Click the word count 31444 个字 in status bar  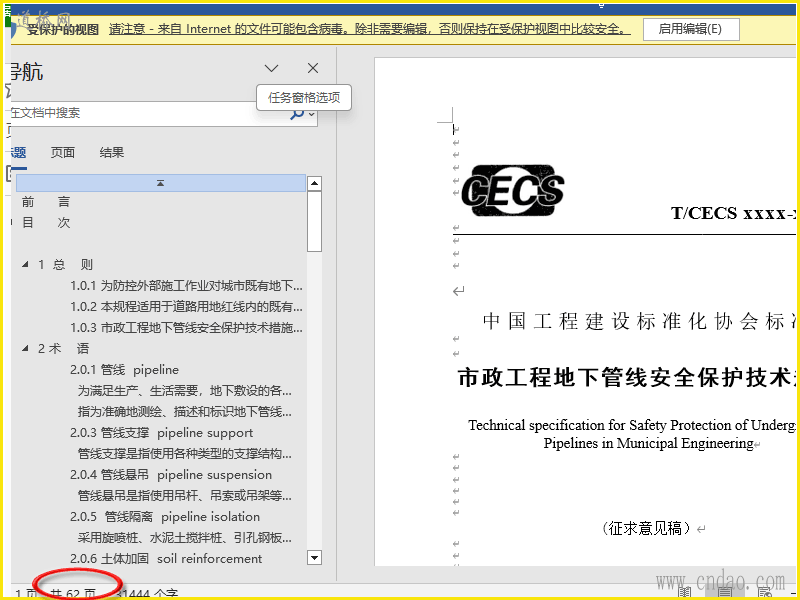click(147, 594)
